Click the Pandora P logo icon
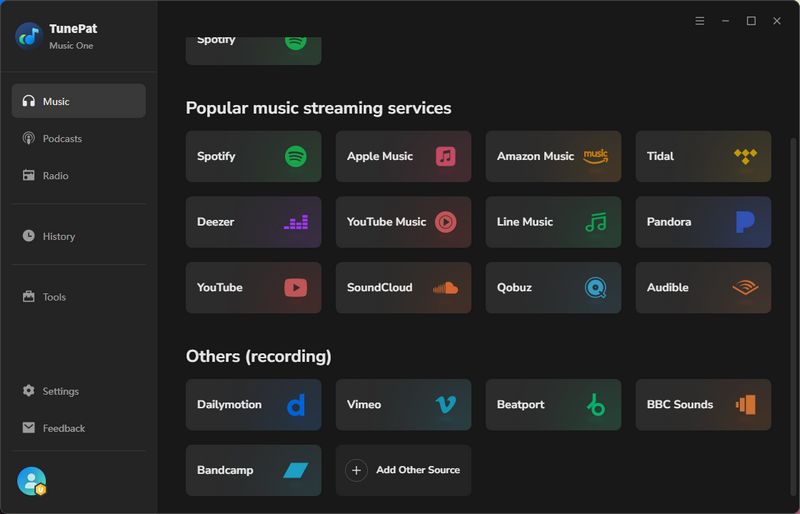 745,222
